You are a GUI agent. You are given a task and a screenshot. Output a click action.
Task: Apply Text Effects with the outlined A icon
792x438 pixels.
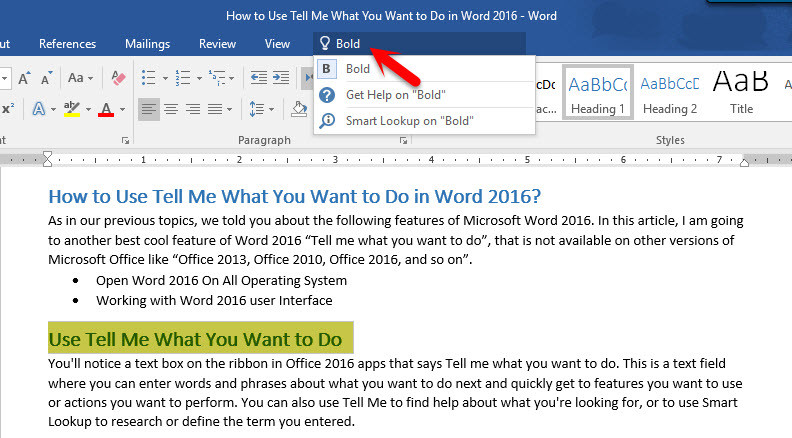coord(38,109)
